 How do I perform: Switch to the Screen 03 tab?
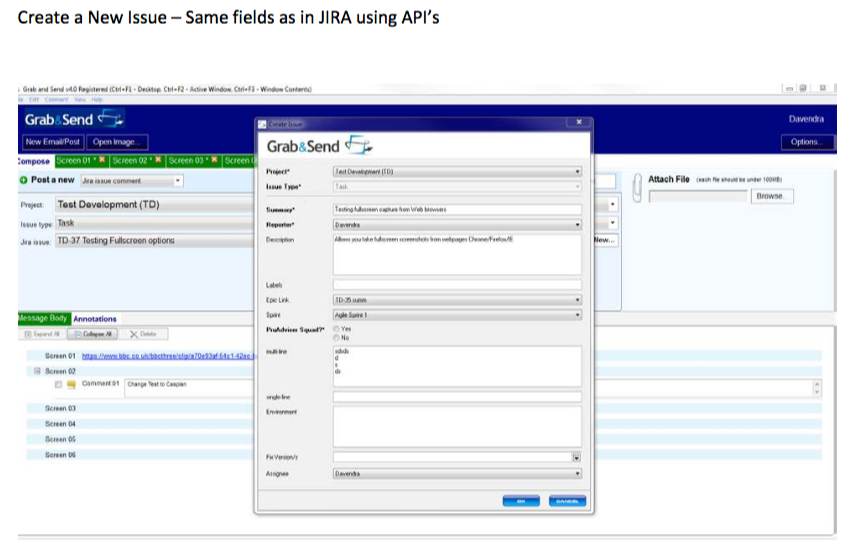[x=187, y=160]
